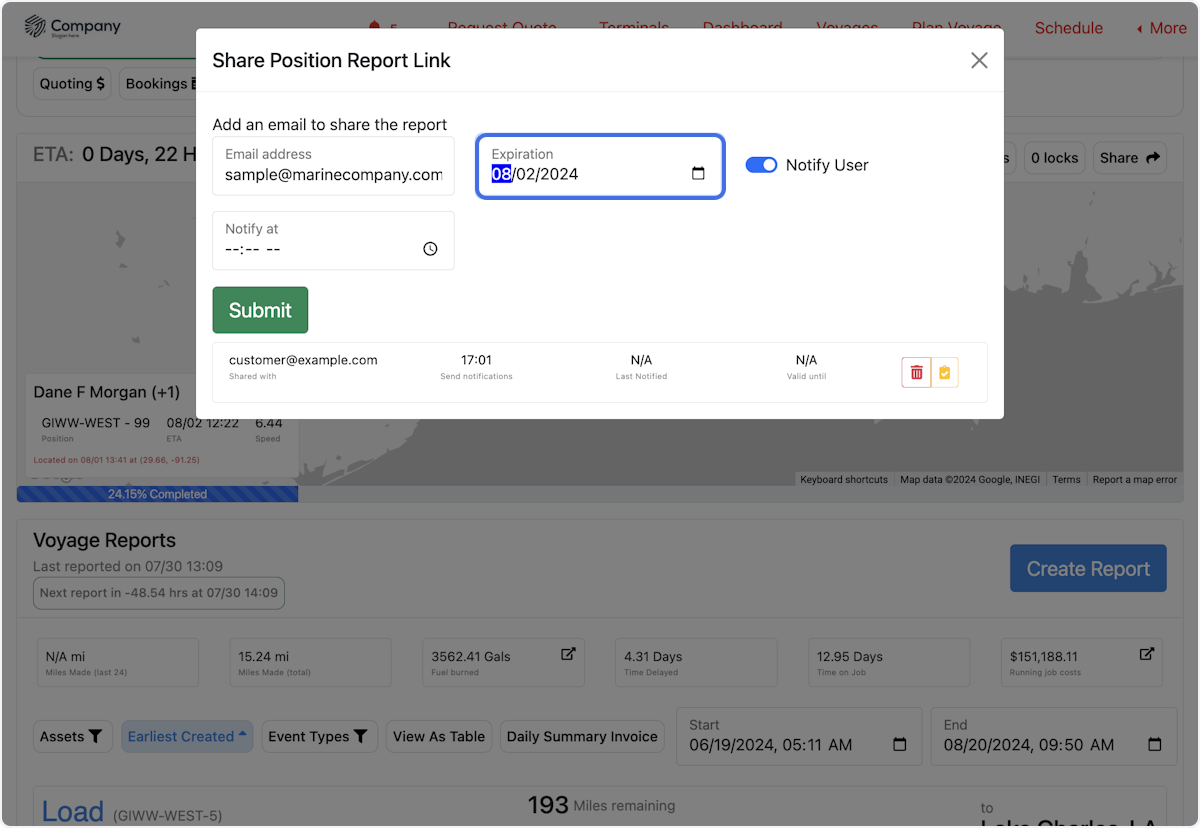Open external link icon on Fuel burned

567,654
